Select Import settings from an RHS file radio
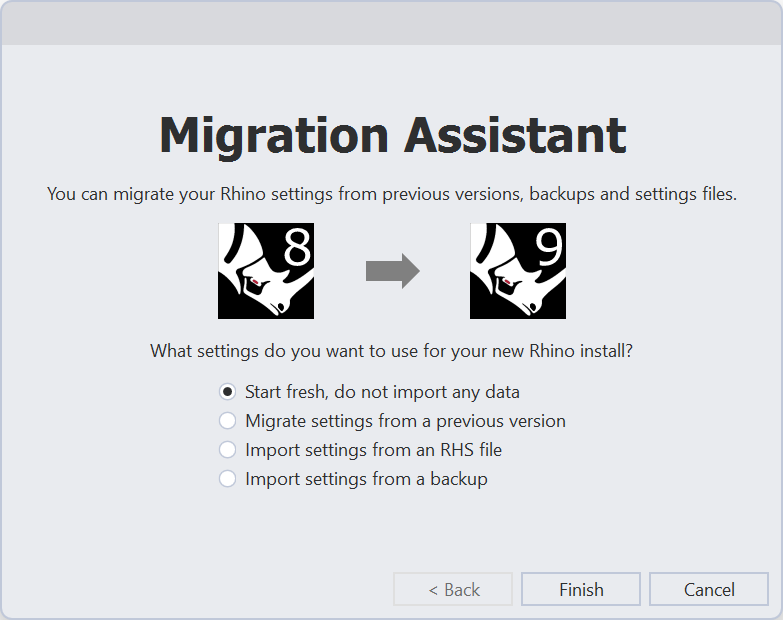Screen dimensions: 783x620 [227, 450]
